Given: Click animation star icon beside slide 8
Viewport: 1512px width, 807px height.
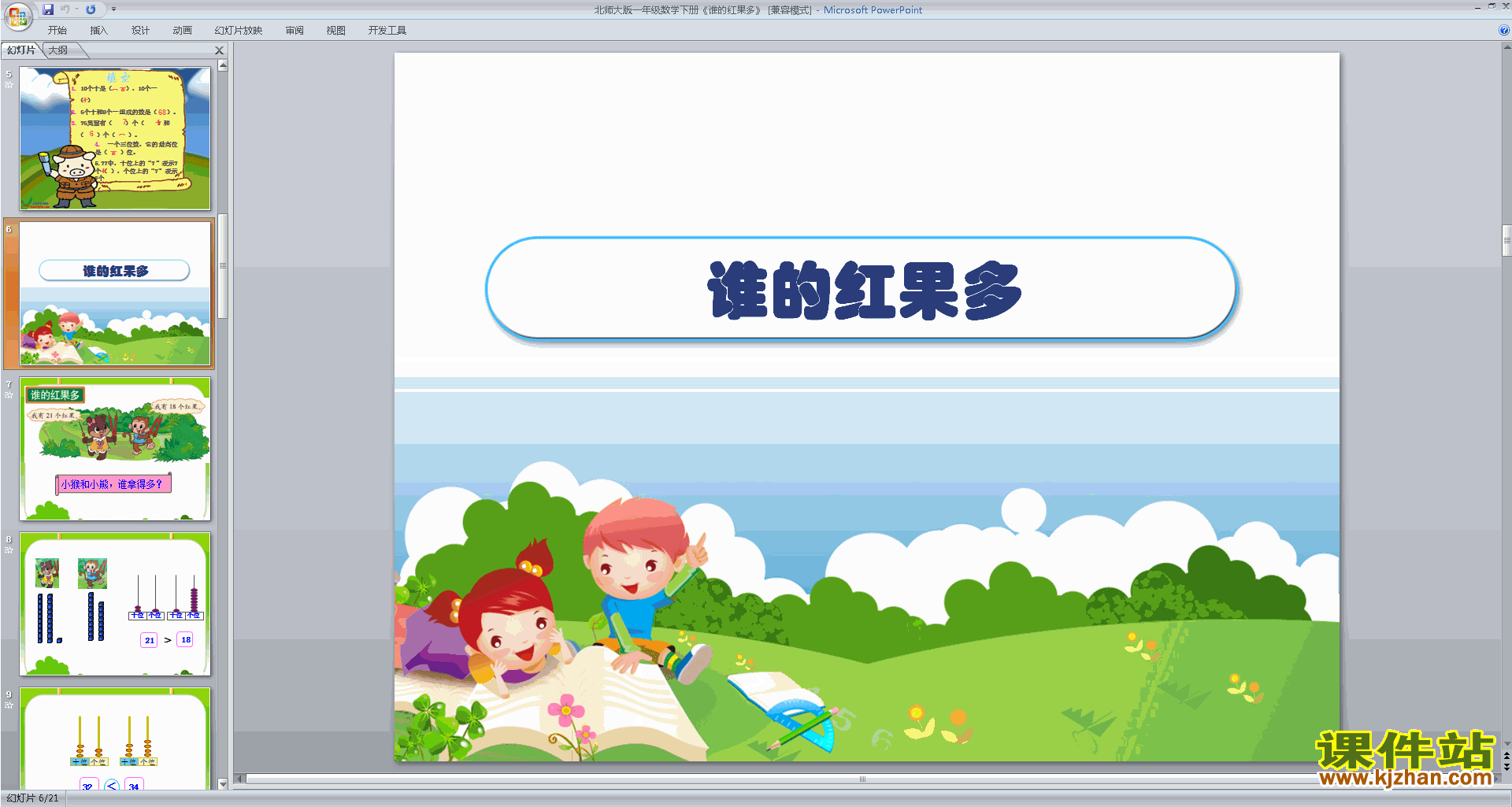Looking at the screenshot, I should click(x=9, y=550).
